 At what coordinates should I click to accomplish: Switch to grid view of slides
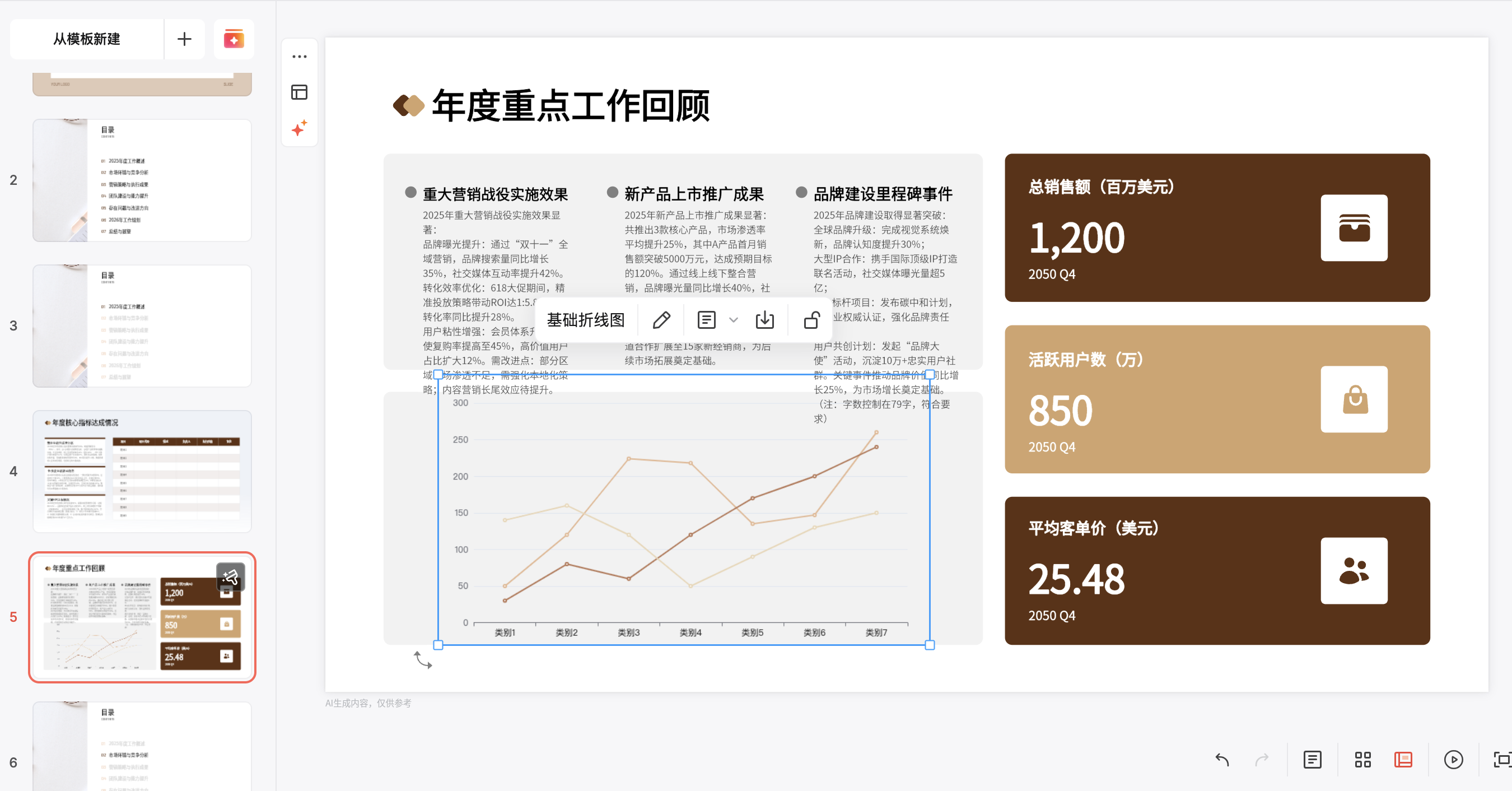coord(1362,759)
